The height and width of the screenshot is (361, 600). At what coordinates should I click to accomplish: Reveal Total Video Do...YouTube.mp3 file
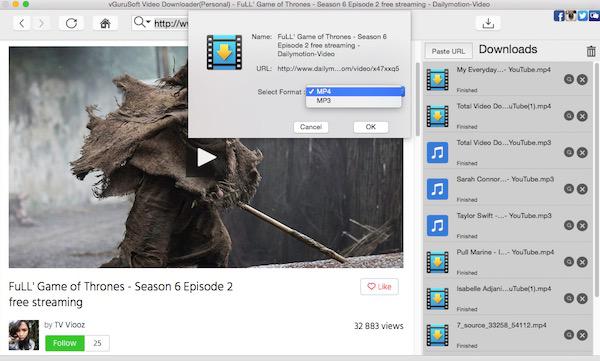(569, 152)
